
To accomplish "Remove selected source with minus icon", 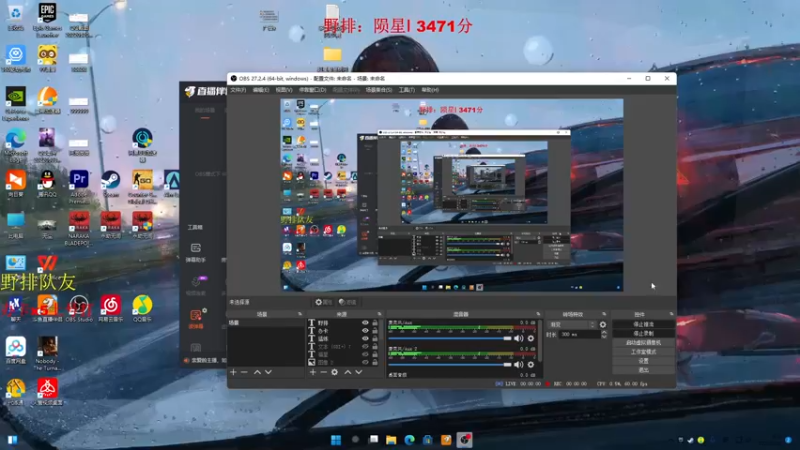I will point(323,372).
